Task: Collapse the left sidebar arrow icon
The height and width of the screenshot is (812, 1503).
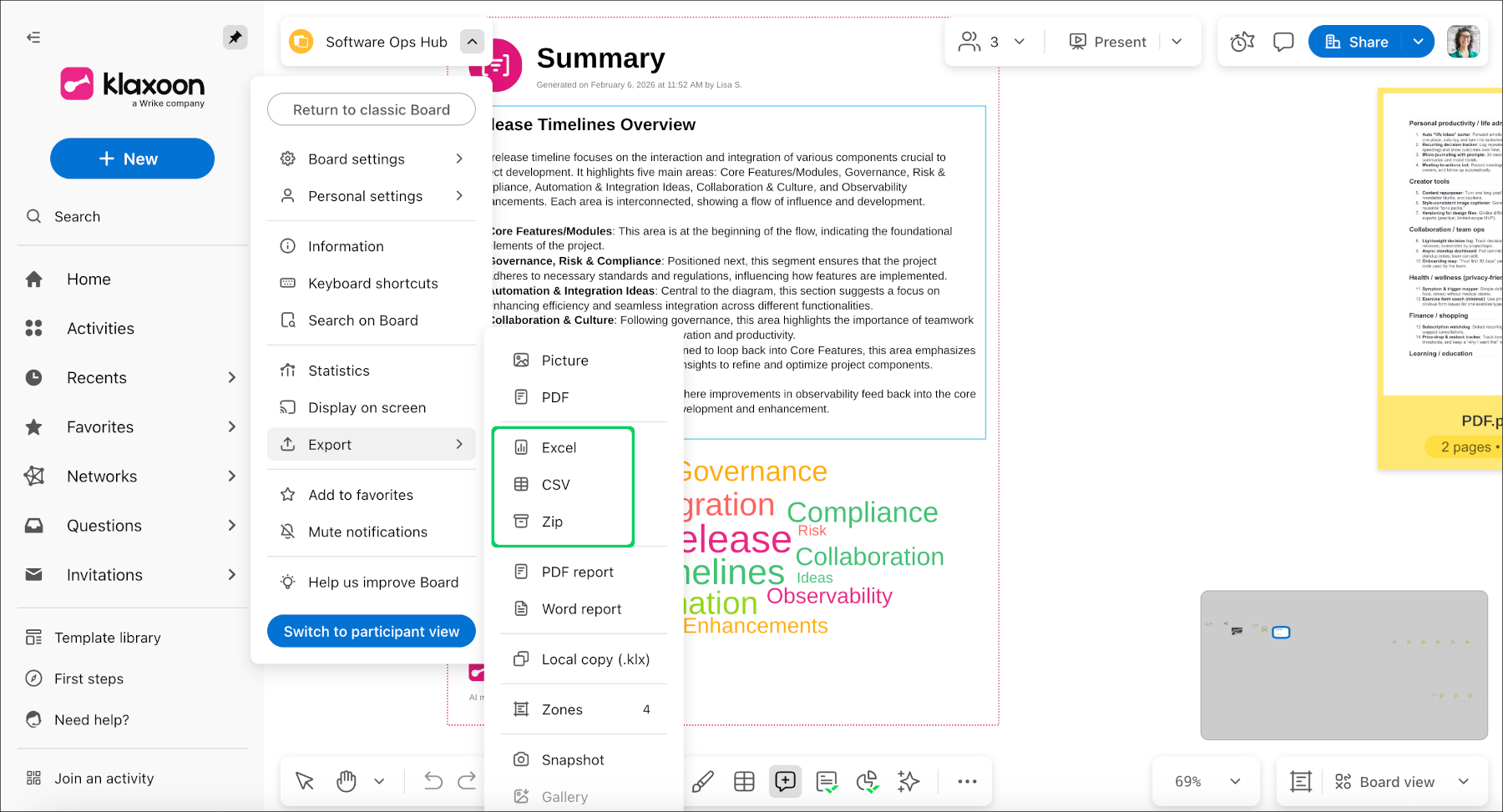Action: (x=33, y=38)
